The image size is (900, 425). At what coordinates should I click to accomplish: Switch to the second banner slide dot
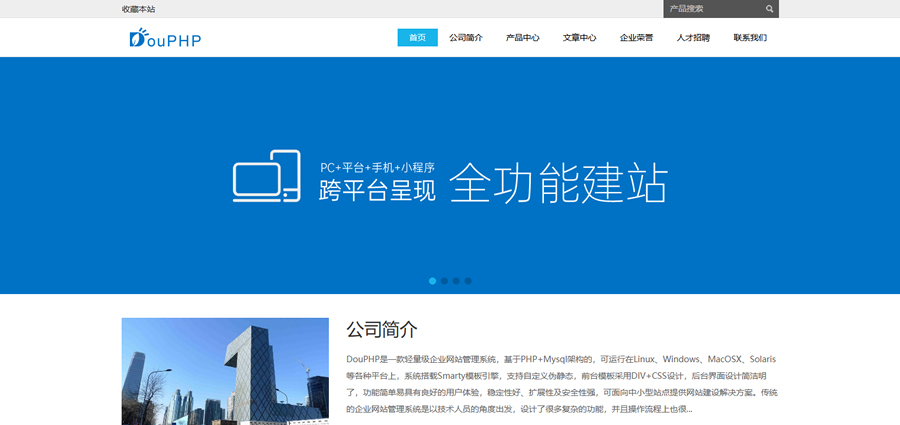point(444,281)
